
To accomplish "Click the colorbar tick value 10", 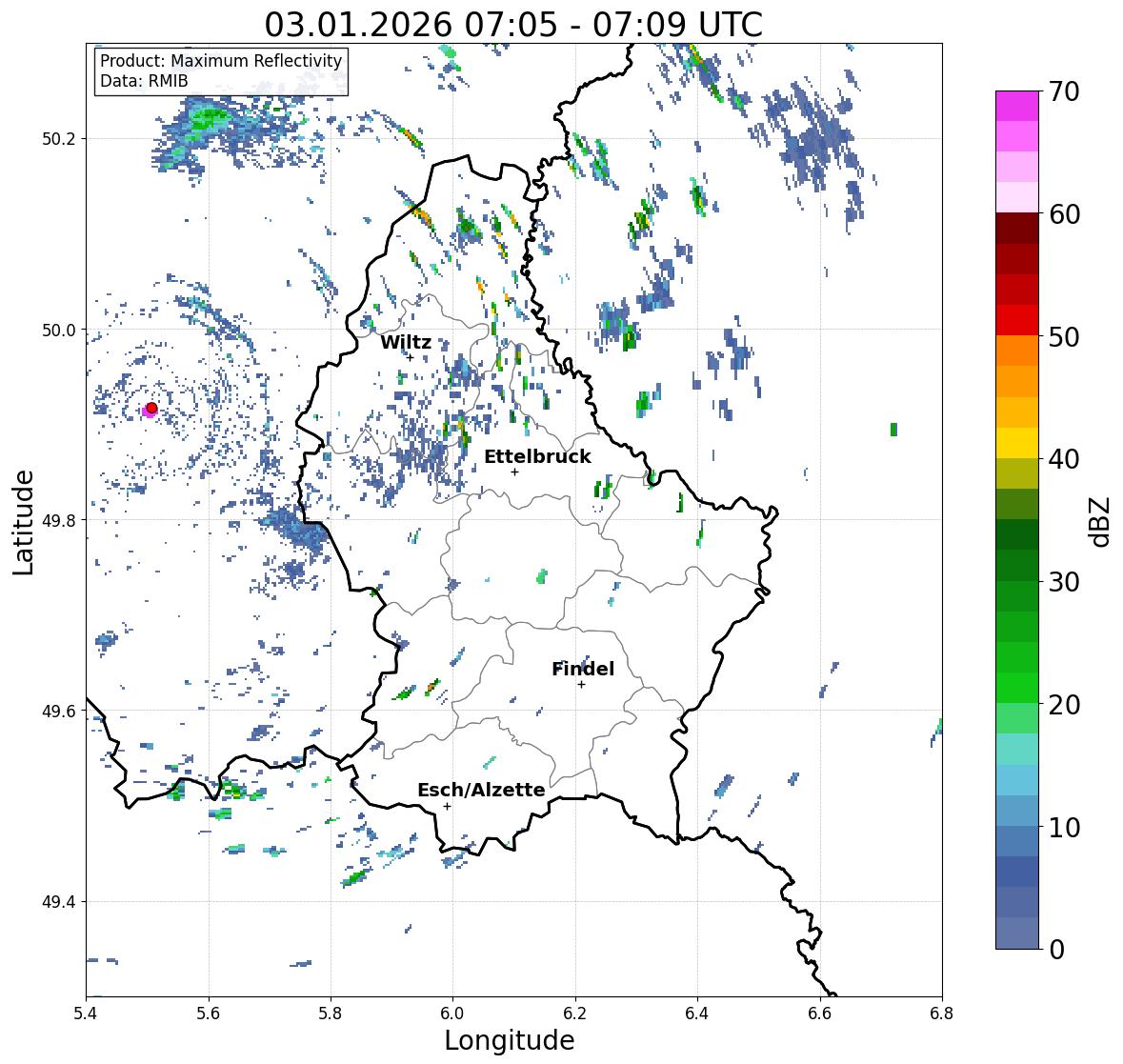I will click(1064, 827).
